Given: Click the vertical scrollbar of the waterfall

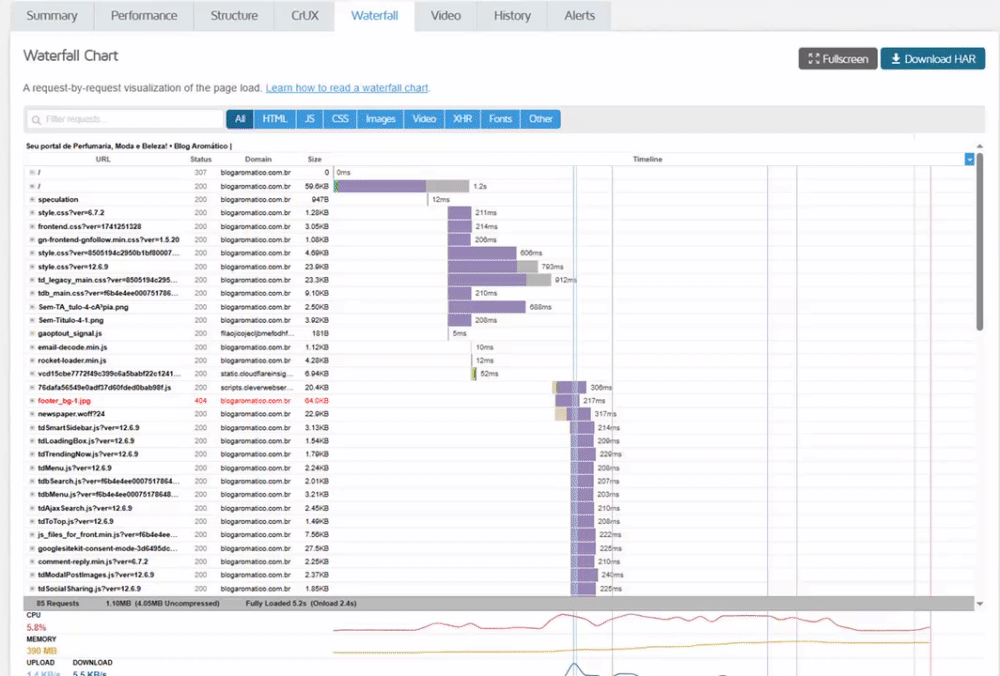Looking at the screenshot, I should pyautogui.click(x=980, y=241).
